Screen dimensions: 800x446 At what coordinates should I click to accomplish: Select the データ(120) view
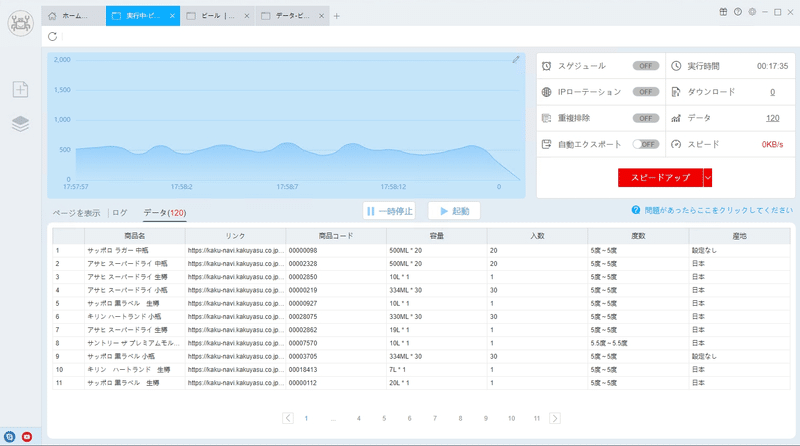click(164, 213)
